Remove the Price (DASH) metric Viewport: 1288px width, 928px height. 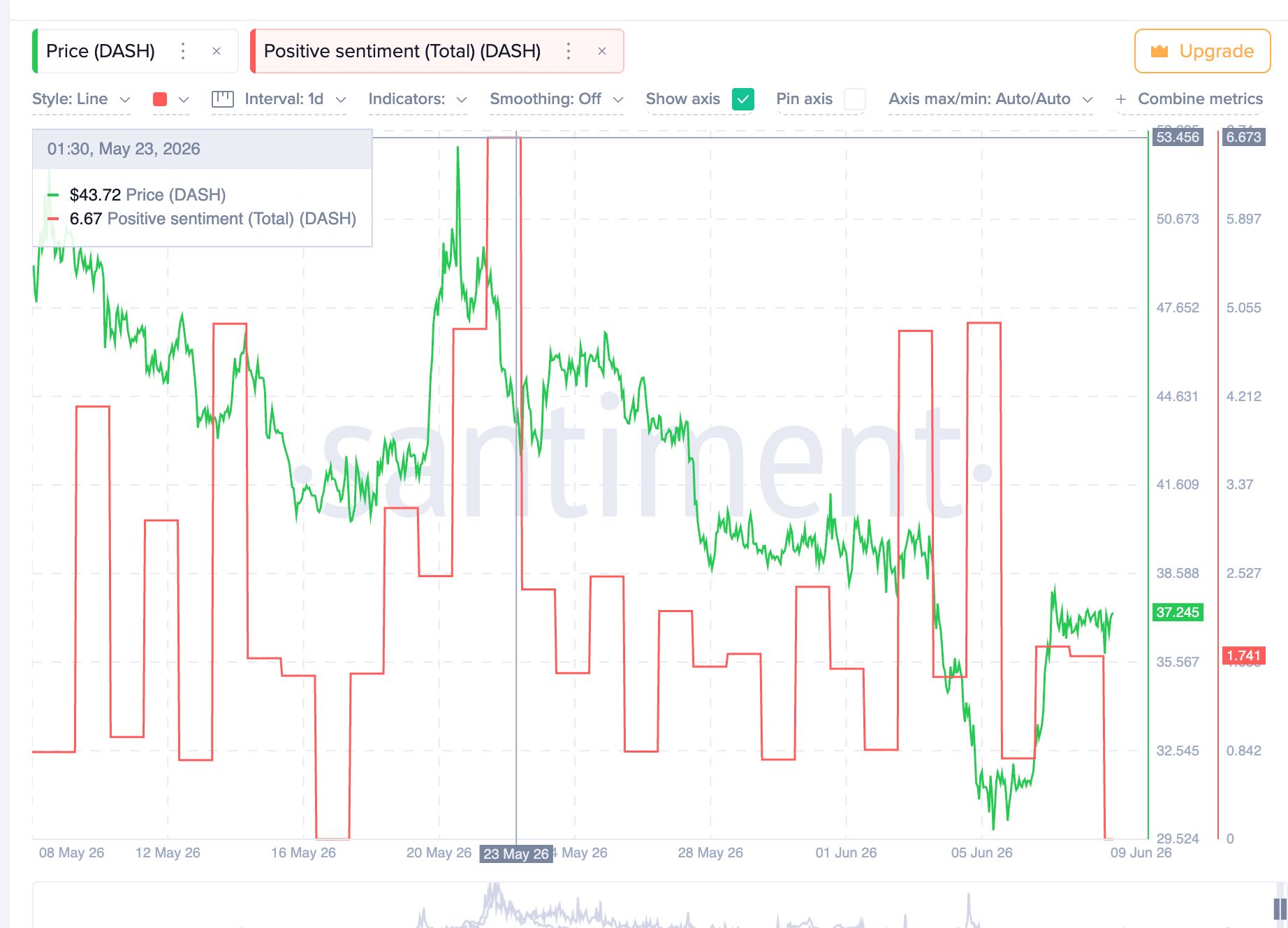pos(217,51)
